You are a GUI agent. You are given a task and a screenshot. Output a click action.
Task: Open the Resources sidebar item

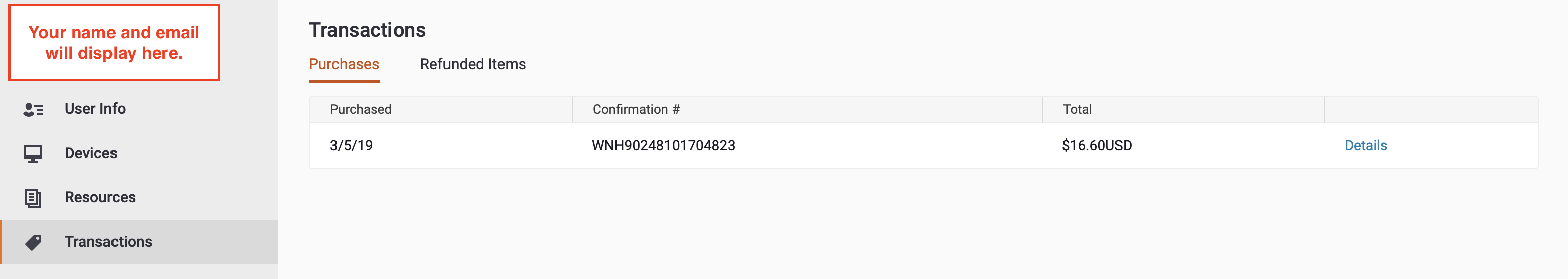pyautogui.click(x=139, y=197)
